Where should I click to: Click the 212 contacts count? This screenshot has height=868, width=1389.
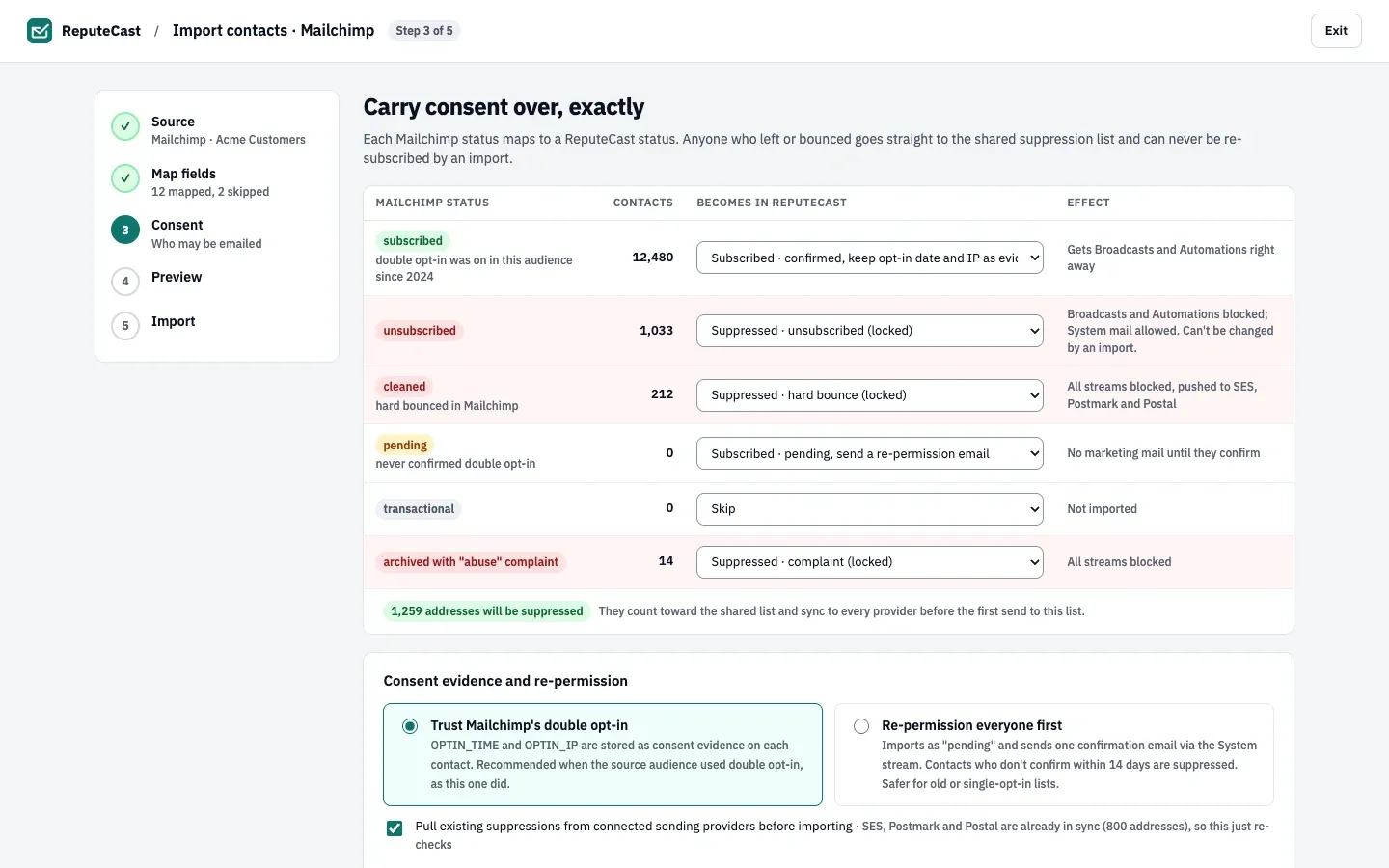point(663,394)
